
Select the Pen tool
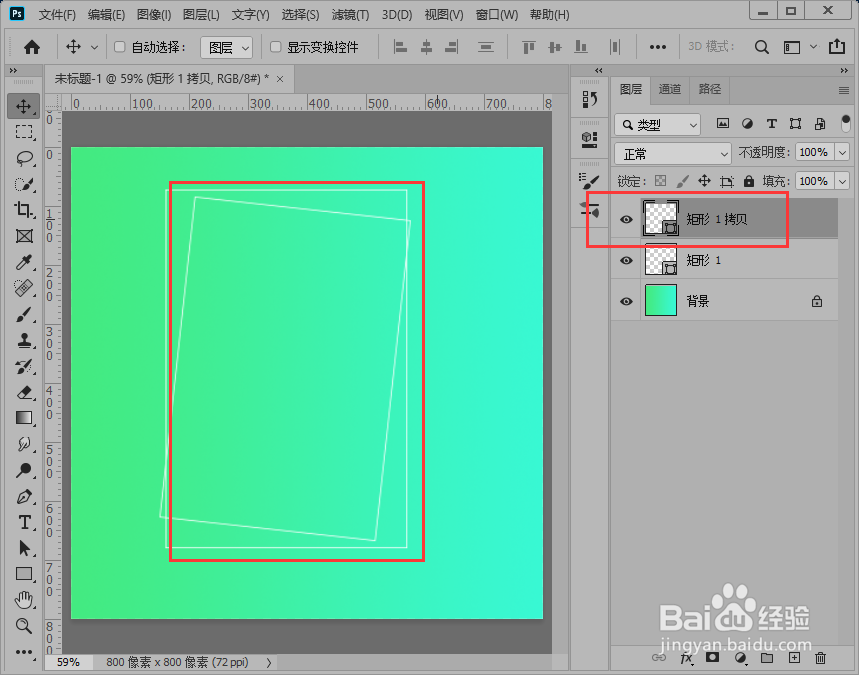pyautogui.click(x=24, y=496)
